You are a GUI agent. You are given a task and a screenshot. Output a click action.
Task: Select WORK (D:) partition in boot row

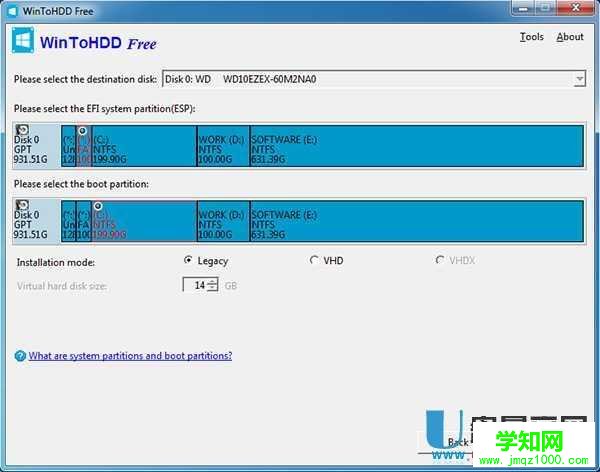pos(223,221)
